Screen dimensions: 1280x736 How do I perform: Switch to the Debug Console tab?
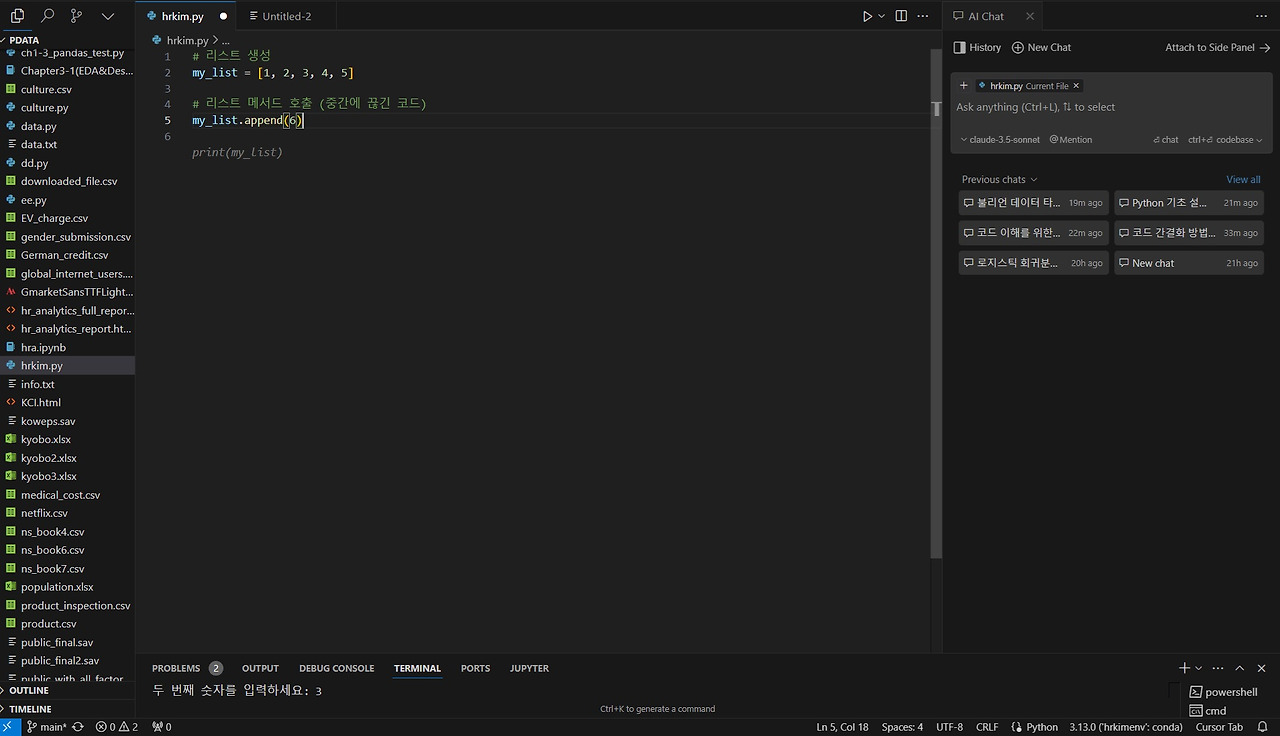tap(336, 668)
